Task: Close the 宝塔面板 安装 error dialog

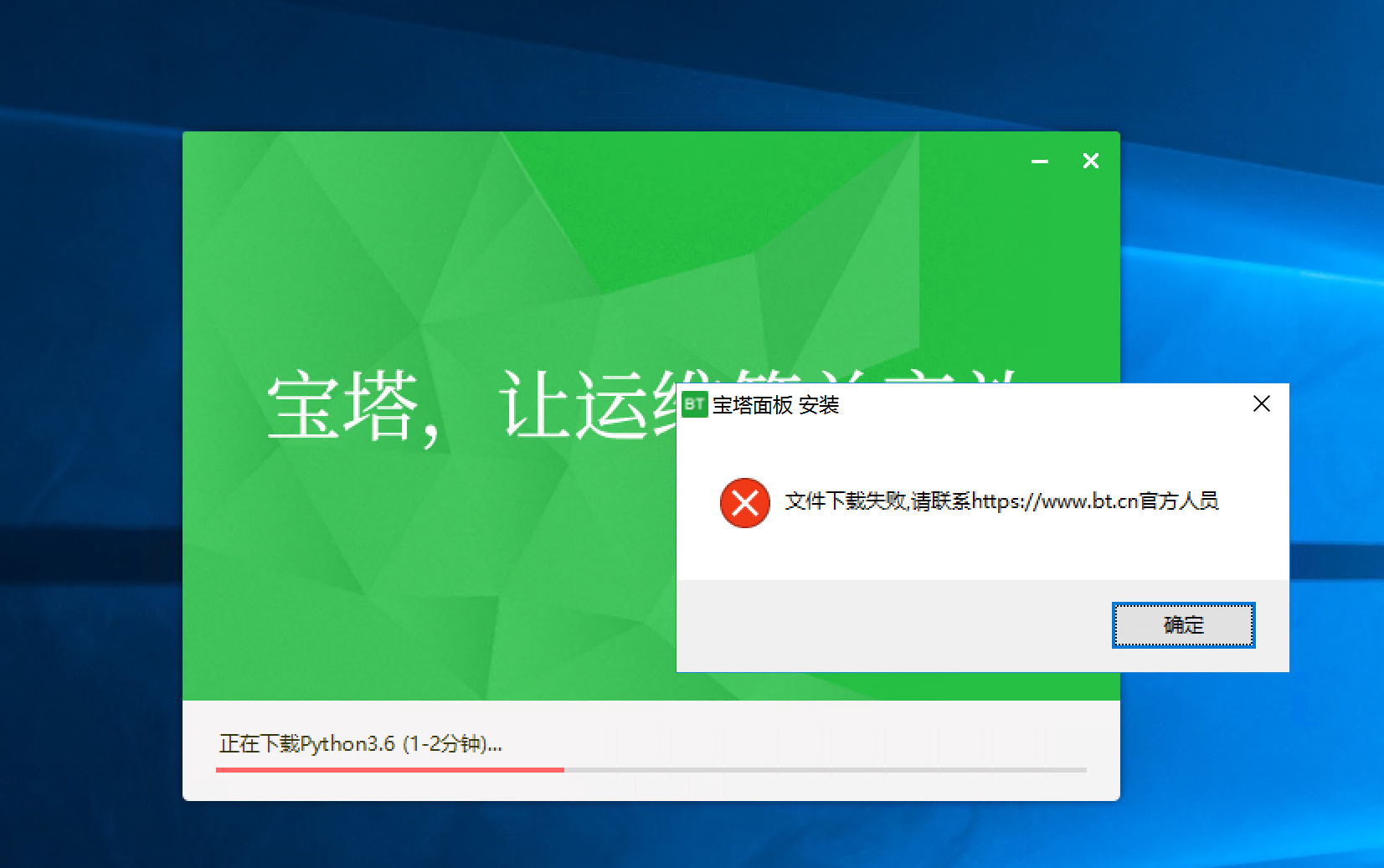Action: pos(1262,404)
